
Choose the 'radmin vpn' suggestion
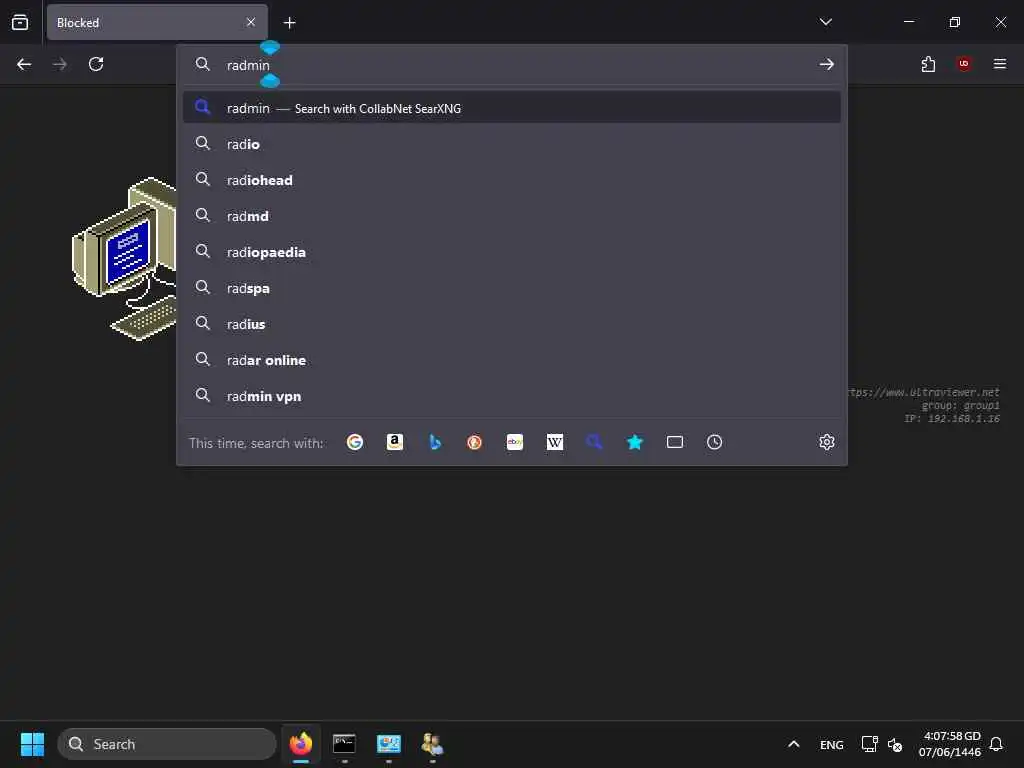pos(512,396)
